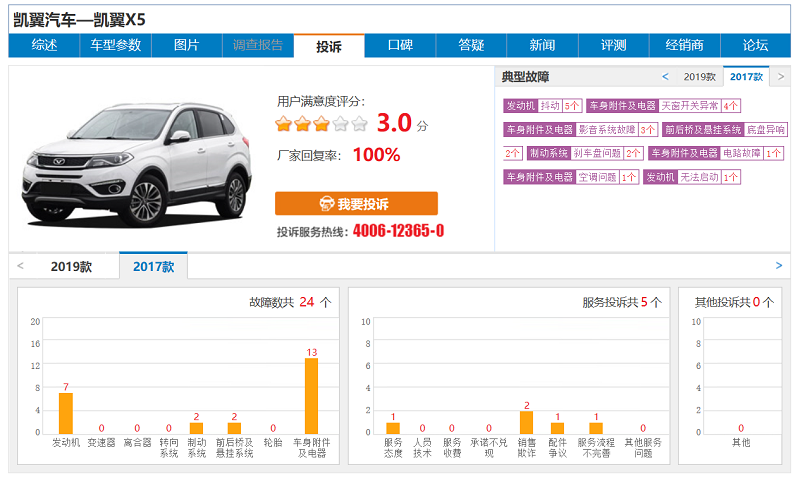Click the hotline number 4006-12365-0
This screenshot has height=477, width=800.
pyautogui.click(x=398, y=231)
